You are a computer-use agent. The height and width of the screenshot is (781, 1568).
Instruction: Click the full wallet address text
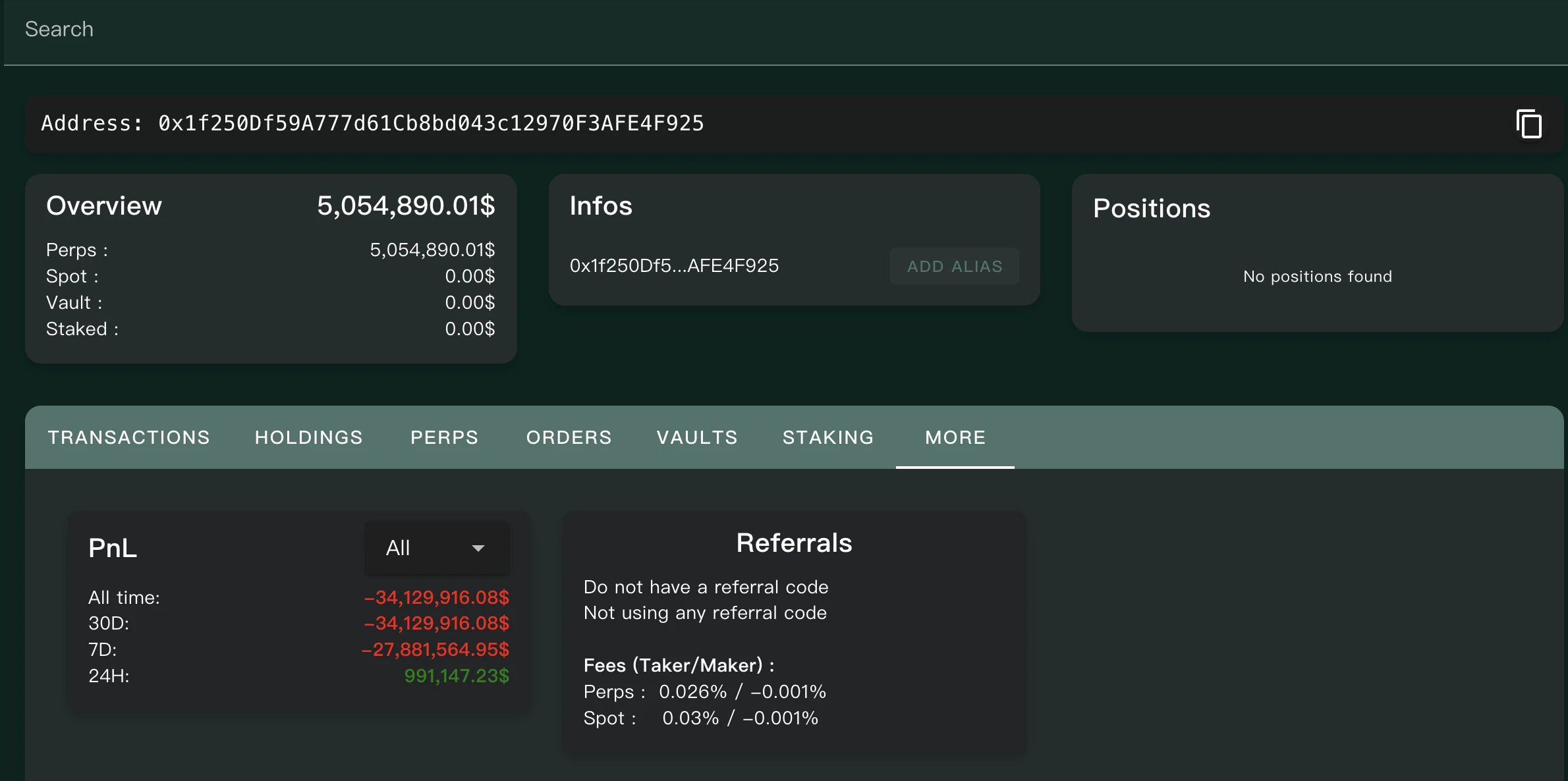click(x=431, y=123)
